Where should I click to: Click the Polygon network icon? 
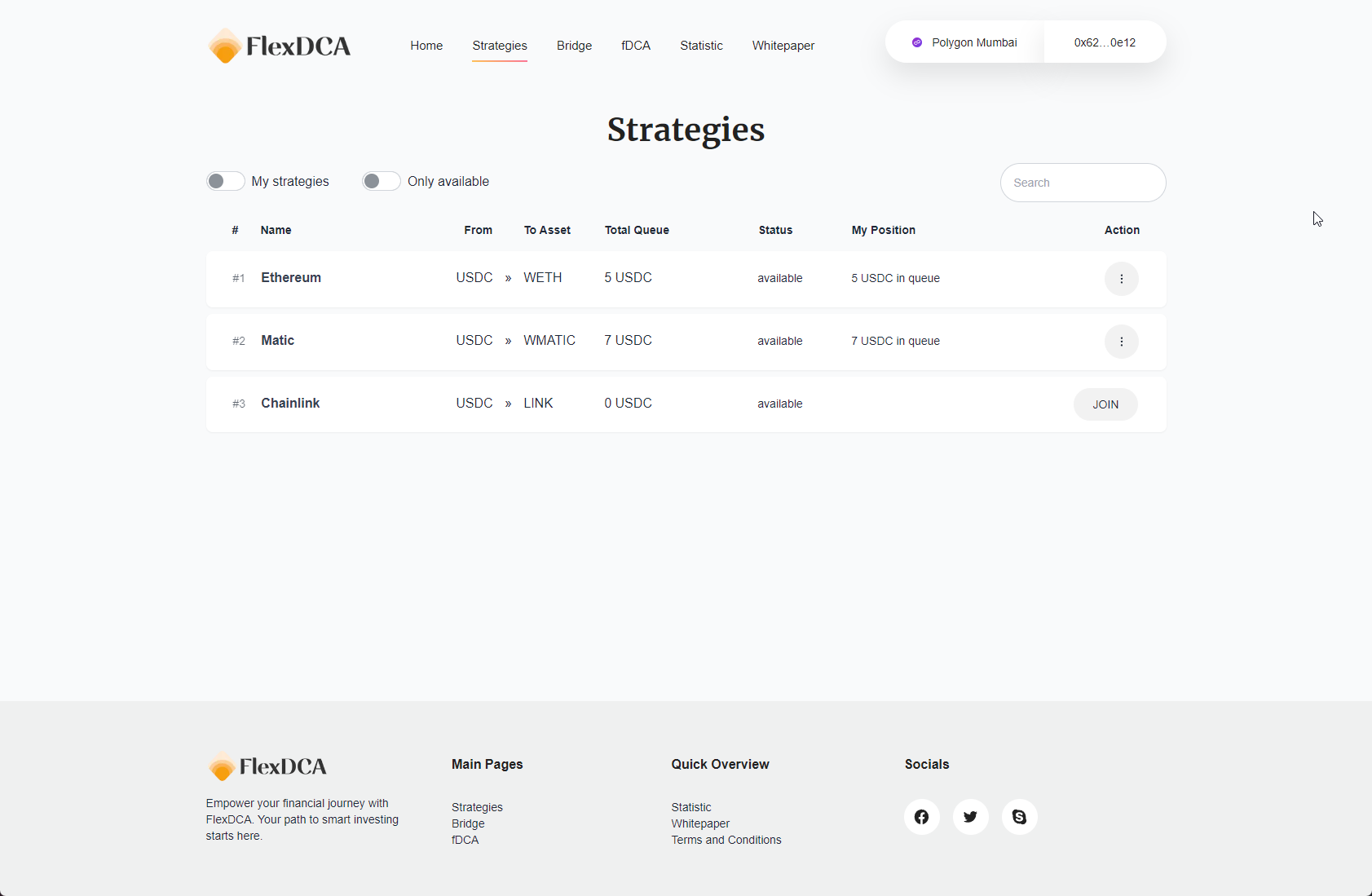917,42
